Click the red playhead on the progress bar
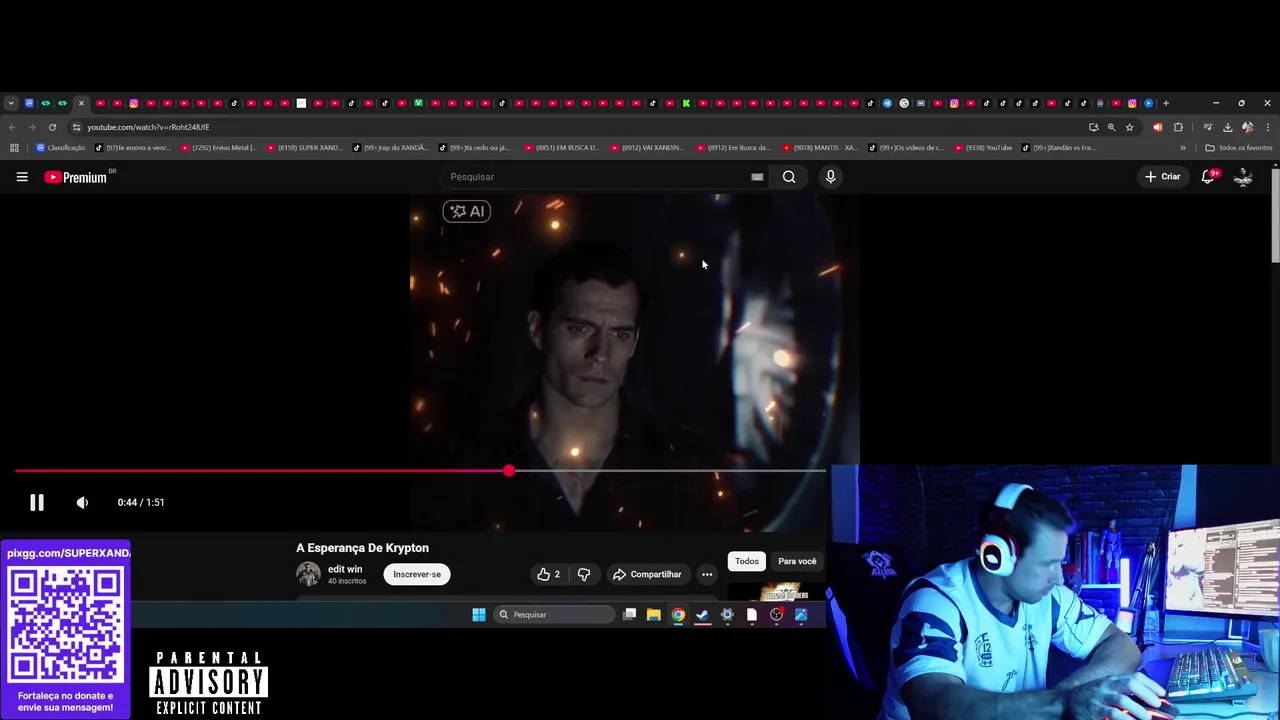Screen dimensions: 1280x720 [x=509, y=471]
